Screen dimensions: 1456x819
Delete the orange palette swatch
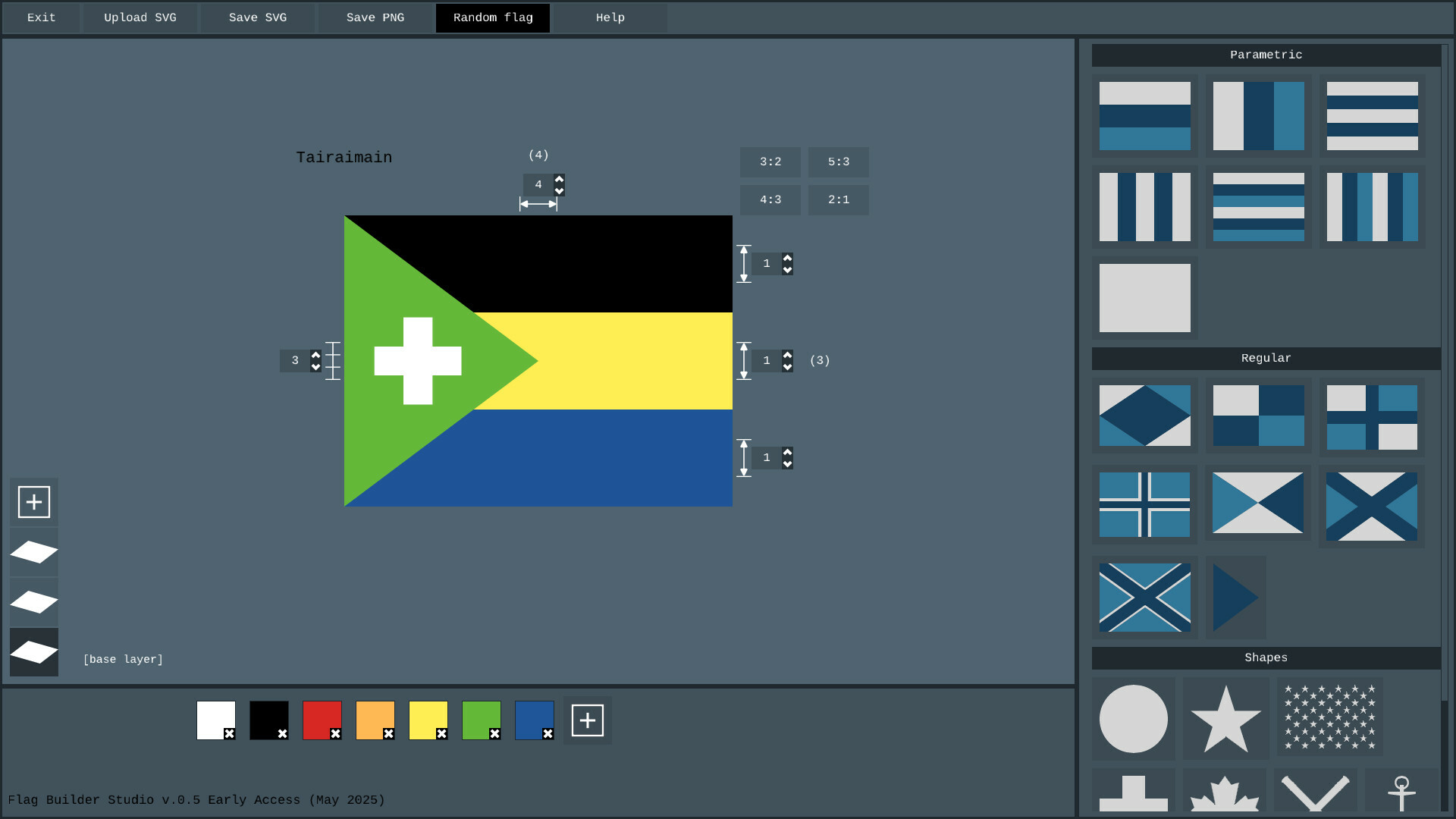click(388, 733)
